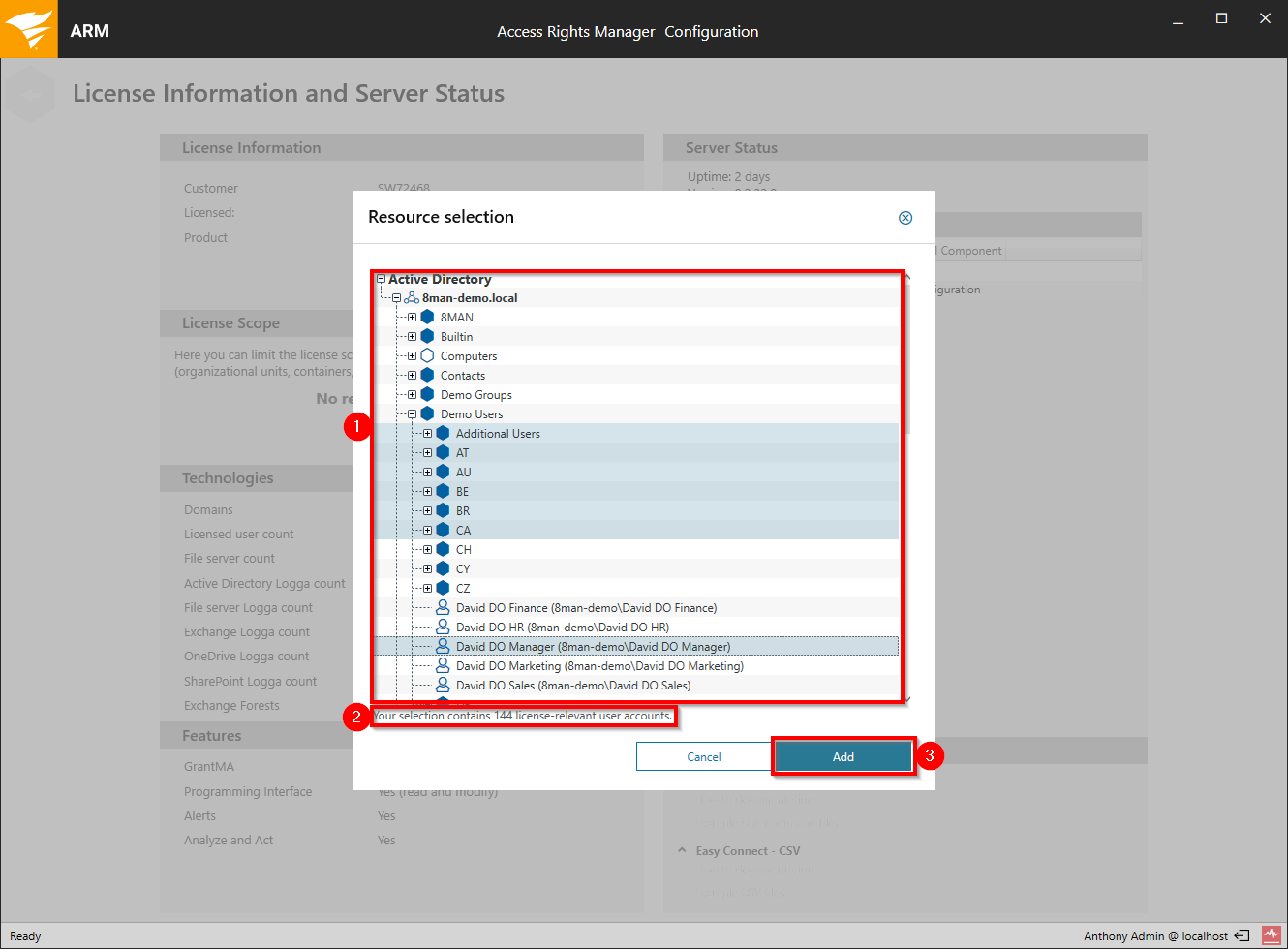Collapse the 8man-demo.local domain node
The height and width of the screenshot is (949, 1288).
[x=396, y=298]
